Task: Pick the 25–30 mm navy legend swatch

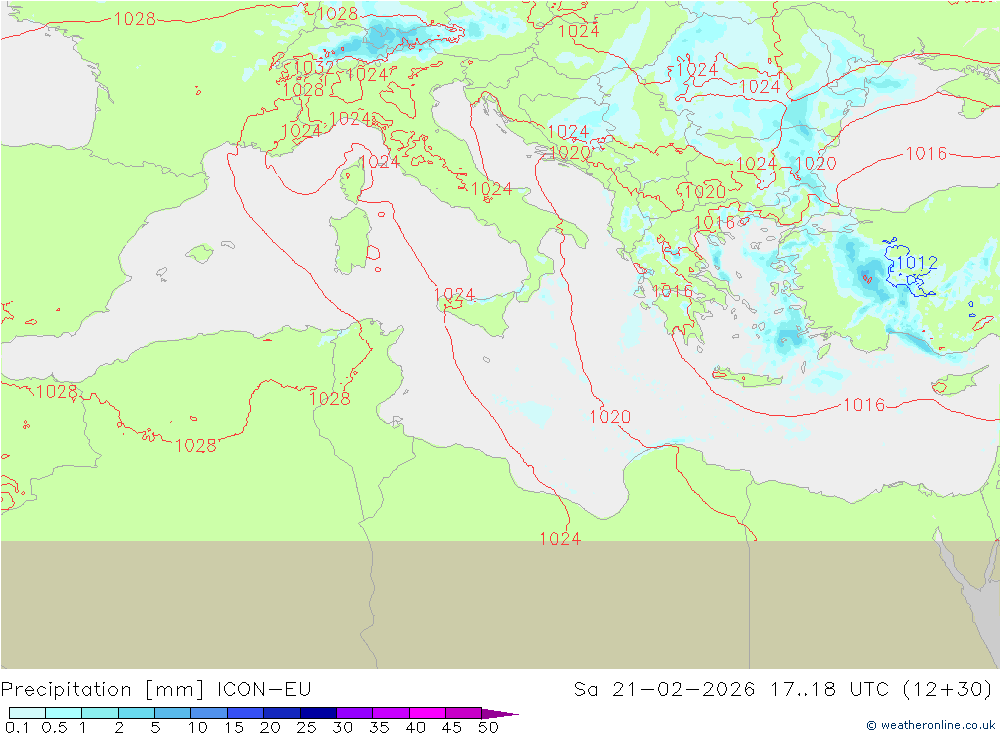Action: tap(318, 713)
